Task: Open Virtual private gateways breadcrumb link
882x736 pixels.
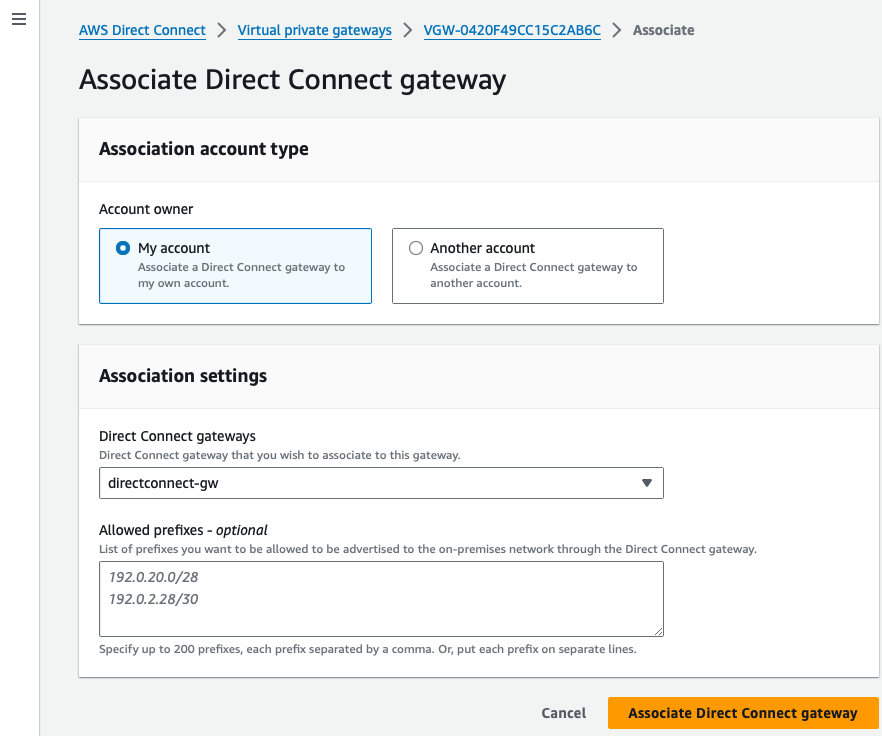Action: [x=314, y=30]
